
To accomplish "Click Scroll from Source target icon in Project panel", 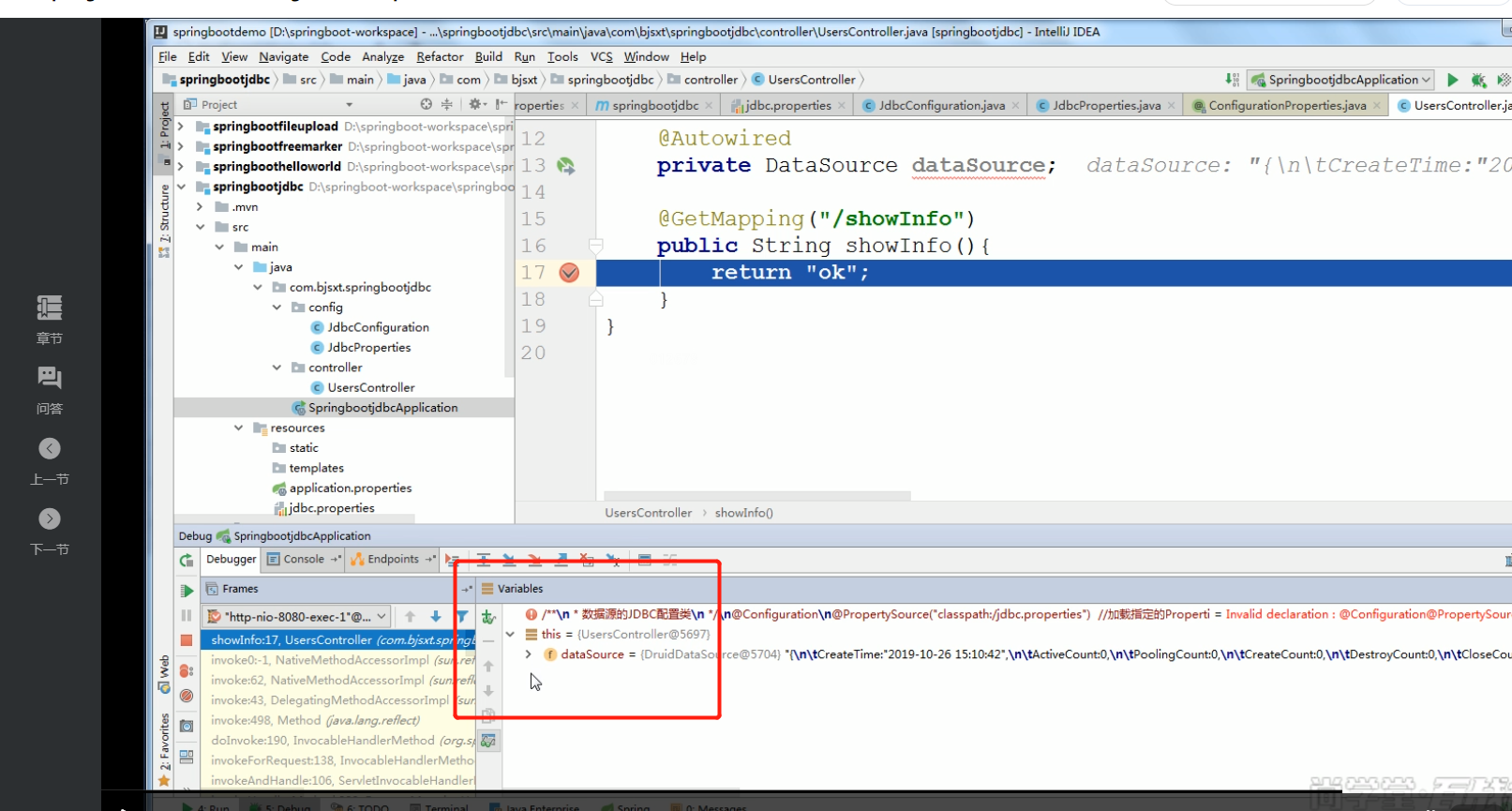I will (427, 104).
